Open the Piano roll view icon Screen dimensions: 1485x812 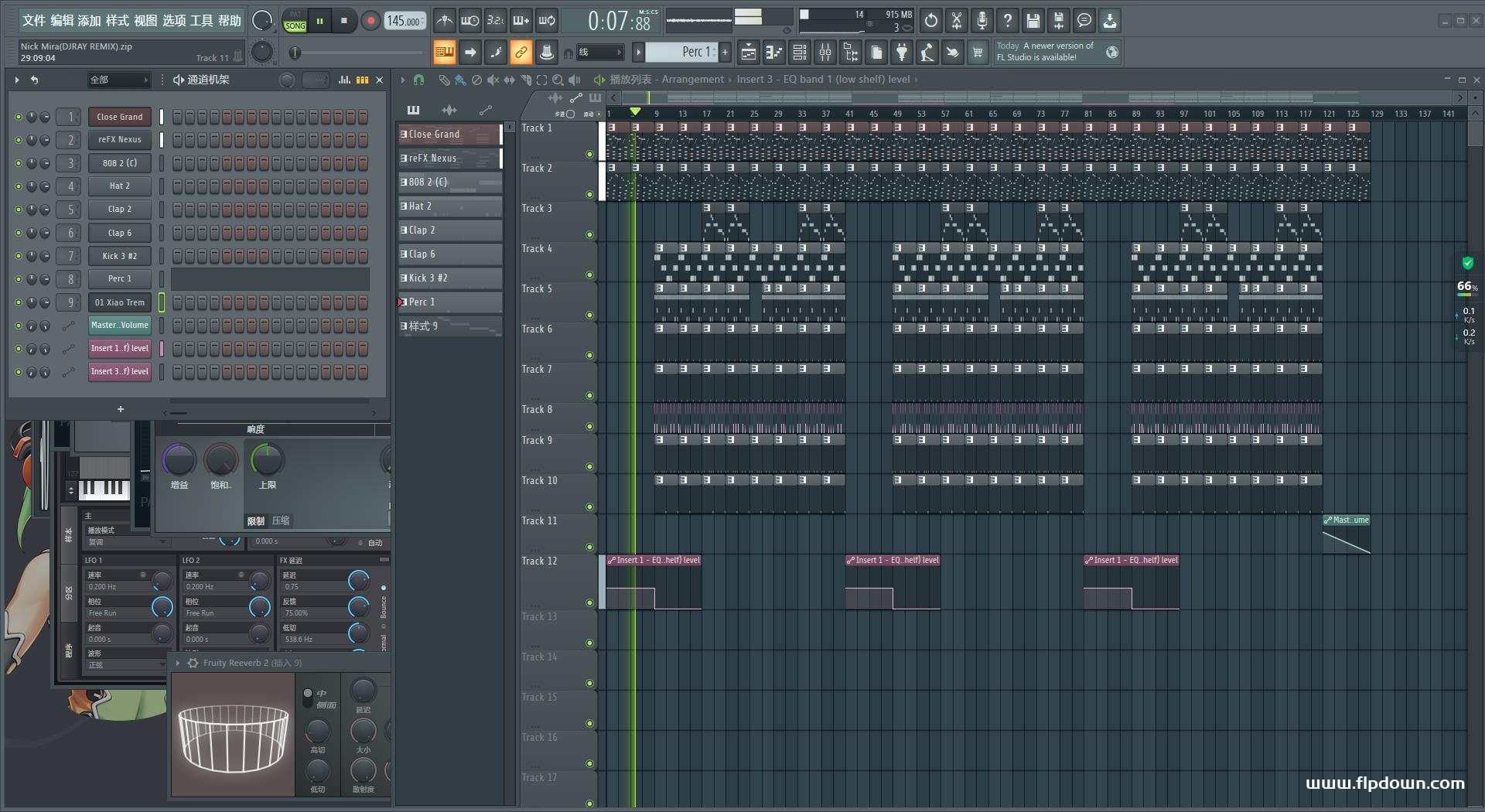click(774, 53)
